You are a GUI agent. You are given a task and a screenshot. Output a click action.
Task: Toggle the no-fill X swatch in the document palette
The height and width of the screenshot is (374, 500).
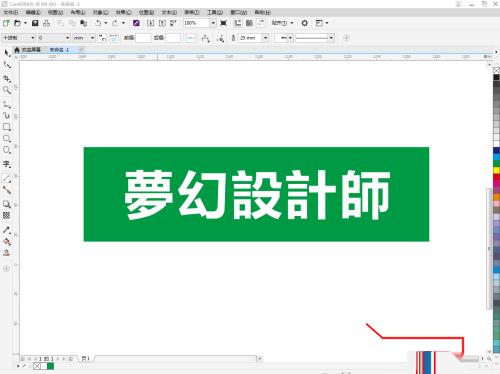point(37,366)
